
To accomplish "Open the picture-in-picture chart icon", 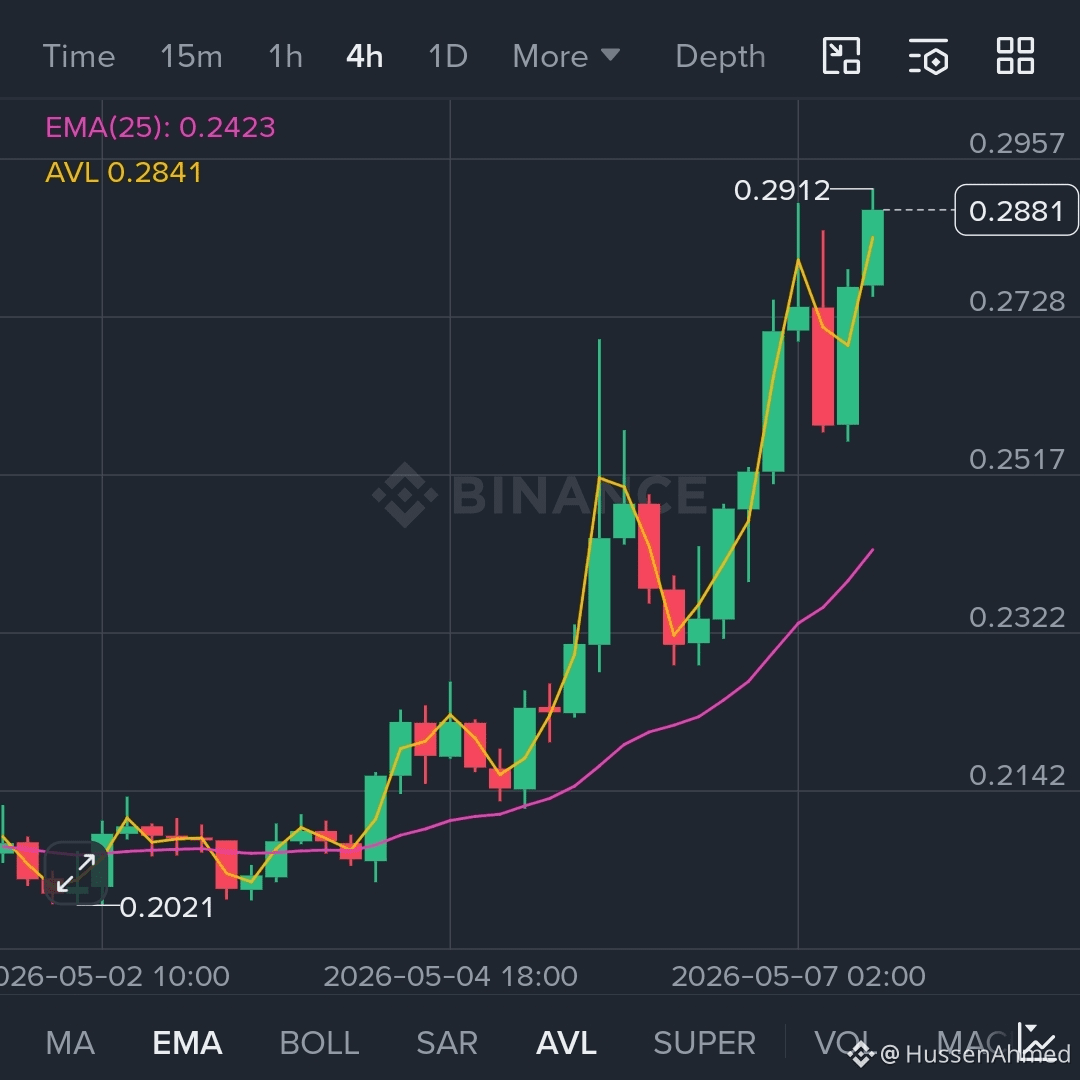I will pyautogui.click(x=841, y=56).
